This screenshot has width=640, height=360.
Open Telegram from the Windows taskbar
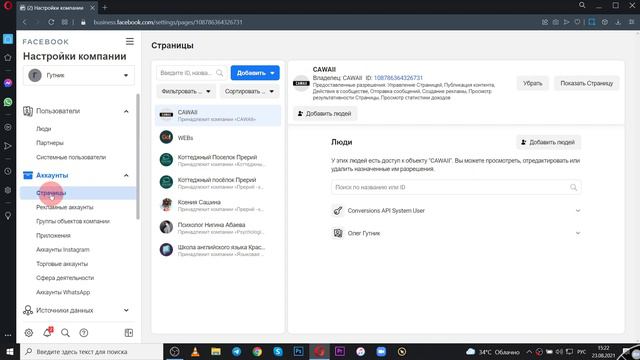coord(236,351)
